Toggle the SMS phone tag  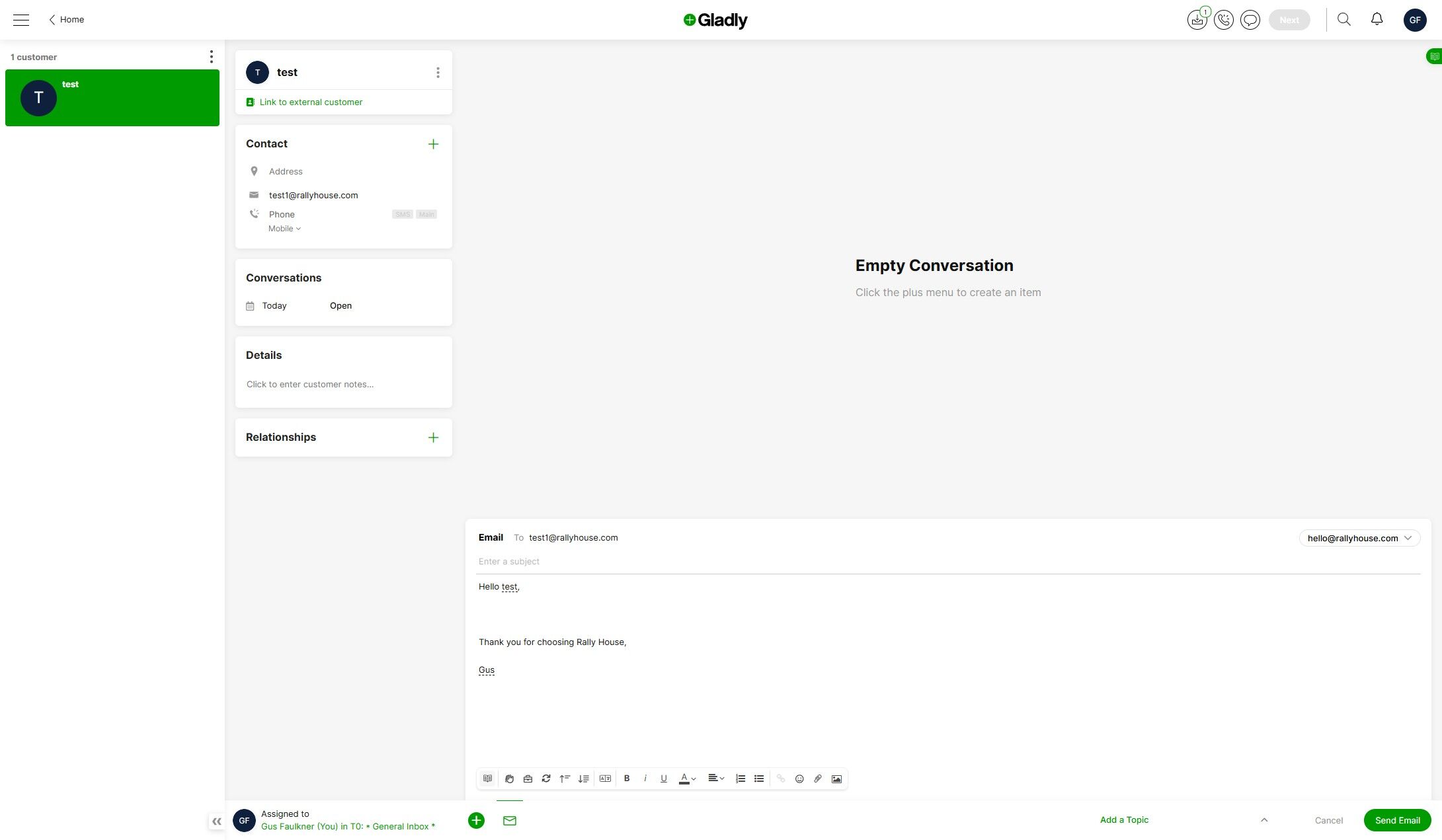(x=403, y=214)
